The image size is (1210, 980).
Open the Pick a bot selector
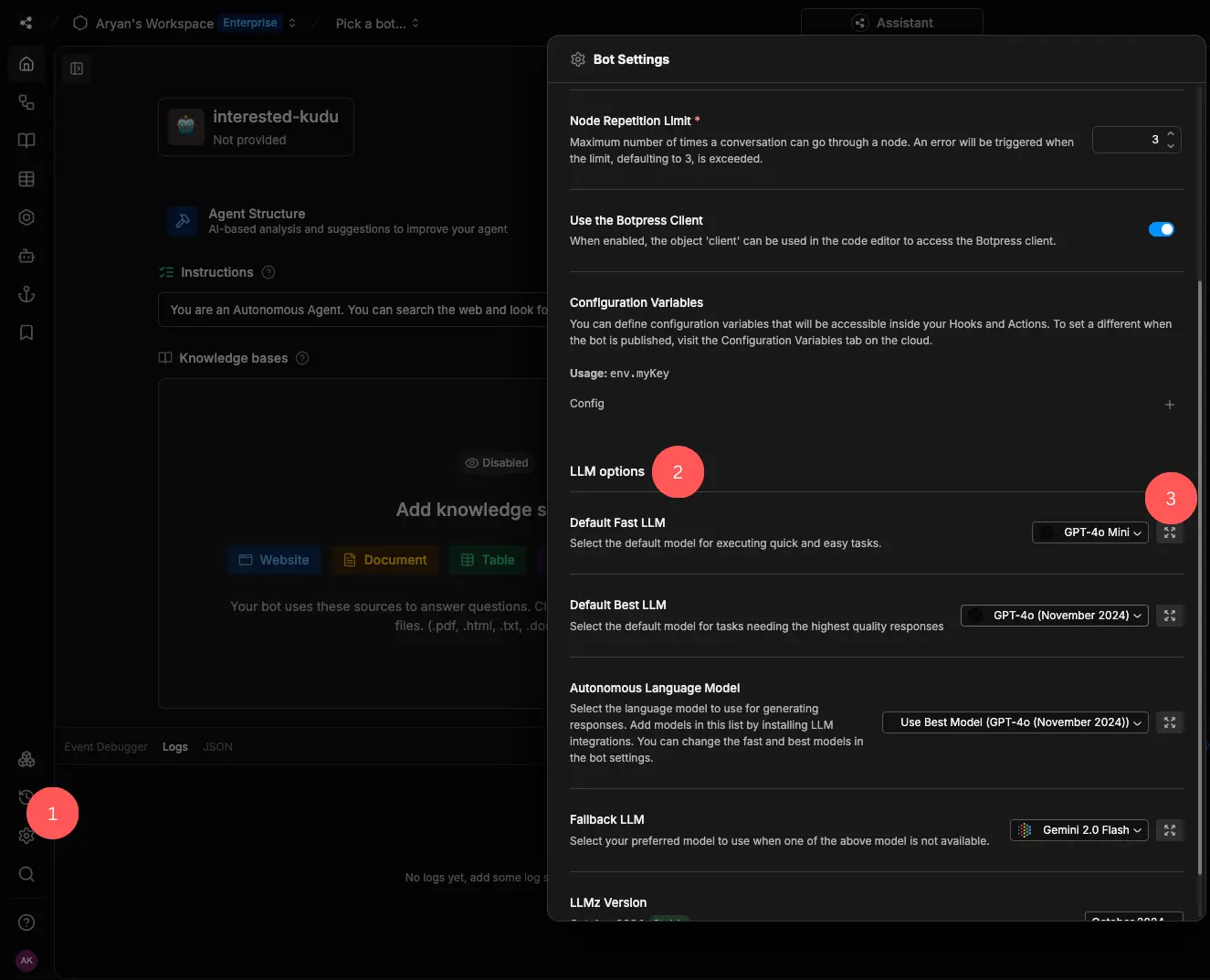click(x=377, y=23)
